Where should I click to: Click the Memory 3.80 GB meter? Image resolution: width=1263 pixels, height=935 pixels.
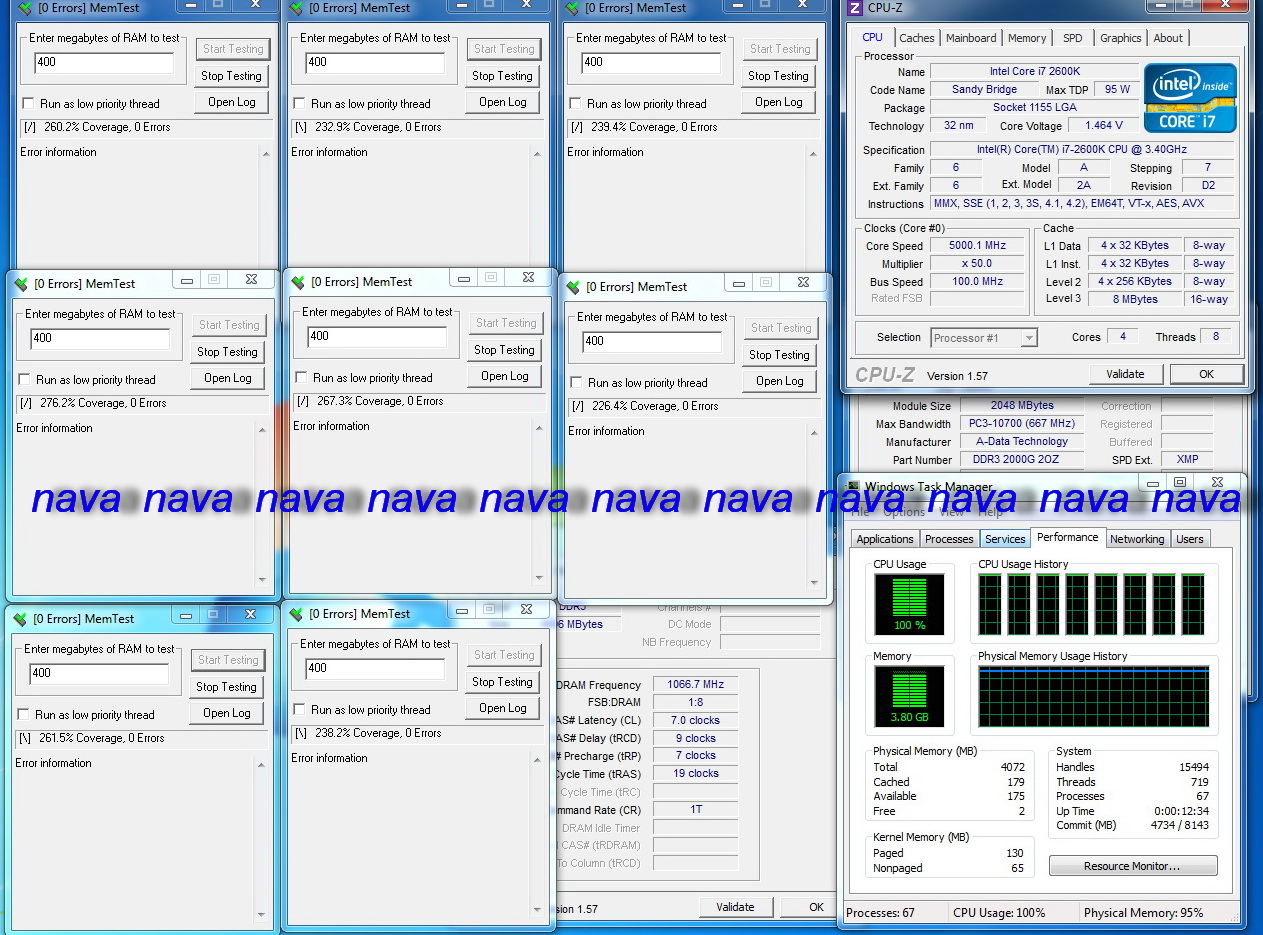click(x=909, y=697)
